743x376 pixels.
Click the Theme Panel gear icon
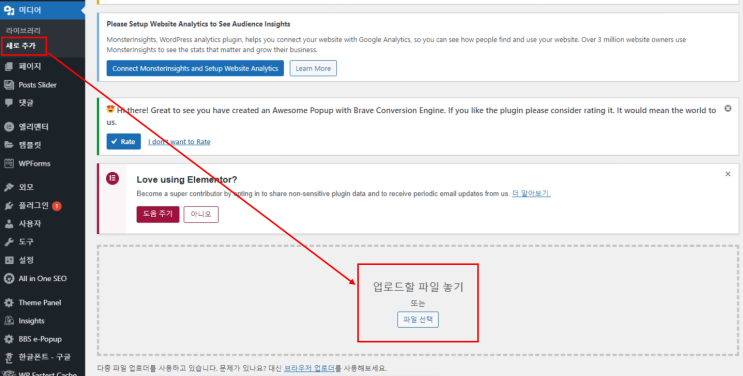pos(9,303)
